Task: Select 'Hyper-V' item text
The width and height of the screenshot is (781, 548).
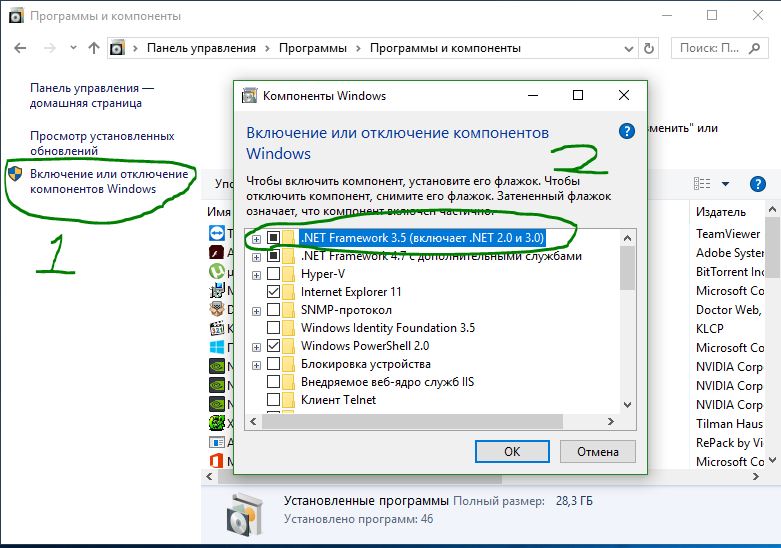Action: click(x=323, y=274)
